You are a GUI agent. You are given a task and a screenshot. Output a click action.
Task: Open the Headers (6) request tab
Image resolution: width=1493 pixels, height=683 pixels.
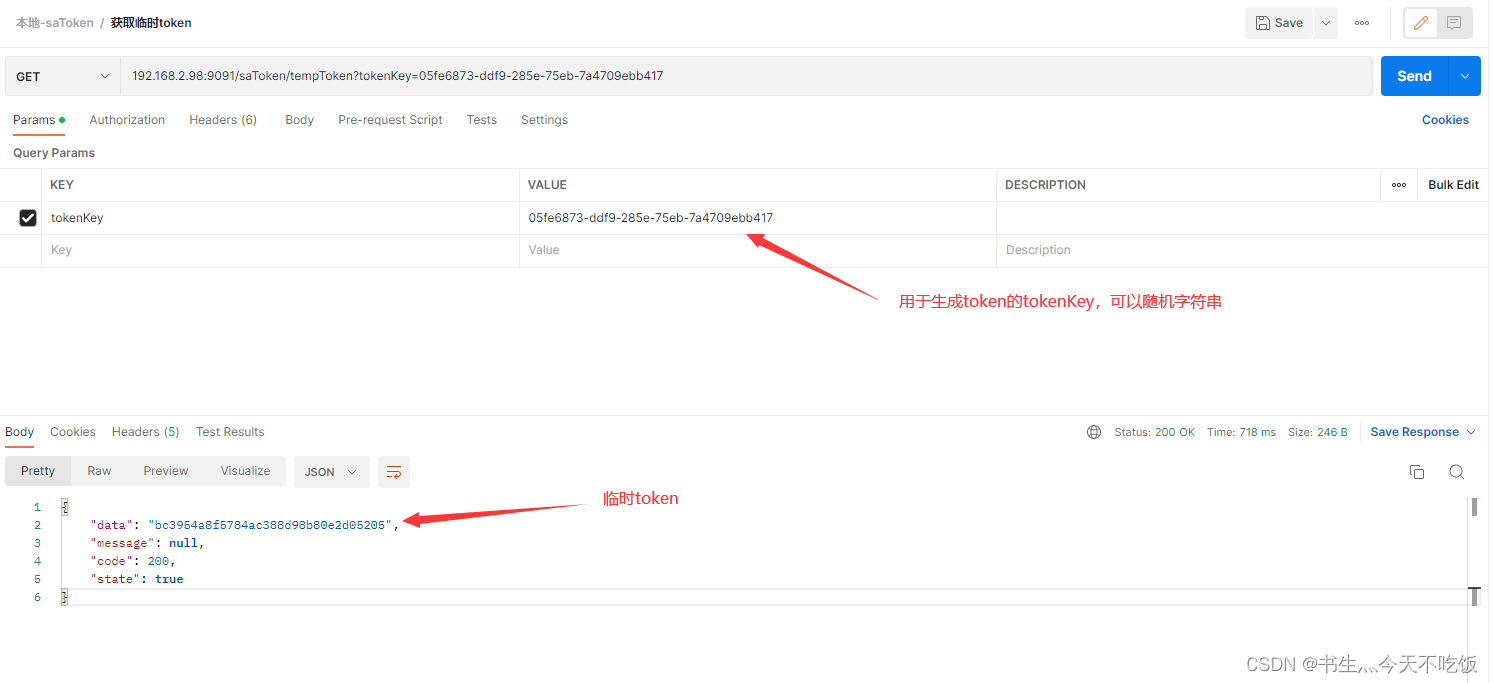click(x=223, y=120)
